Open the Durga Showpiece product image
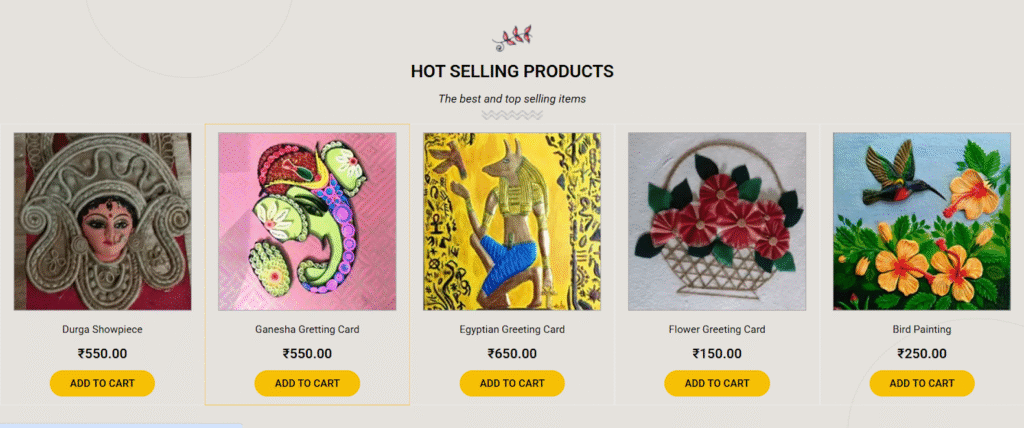The height and width of the screenshot is (428, 1024). [x=102, y=221]
